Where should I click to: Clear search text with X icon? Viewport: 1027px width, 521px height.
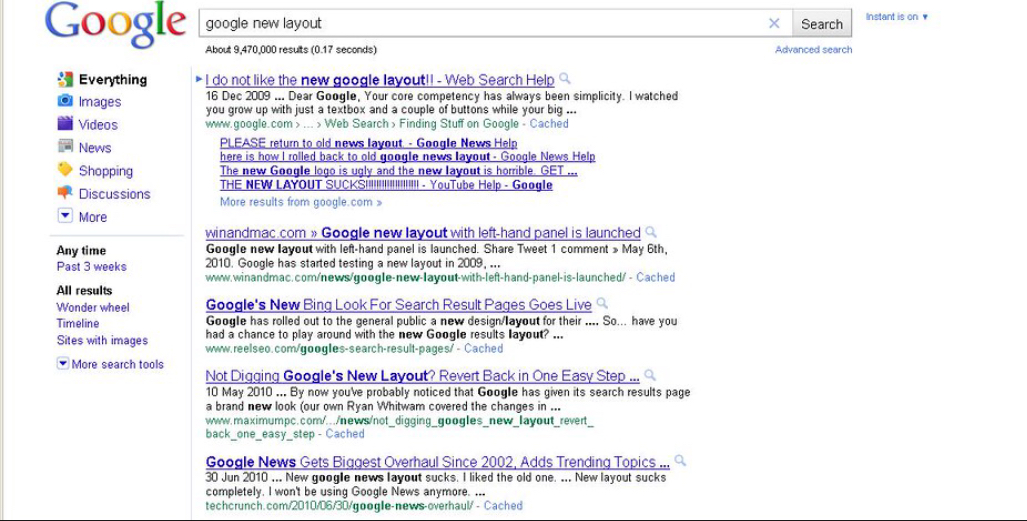[x=774, y=23]
